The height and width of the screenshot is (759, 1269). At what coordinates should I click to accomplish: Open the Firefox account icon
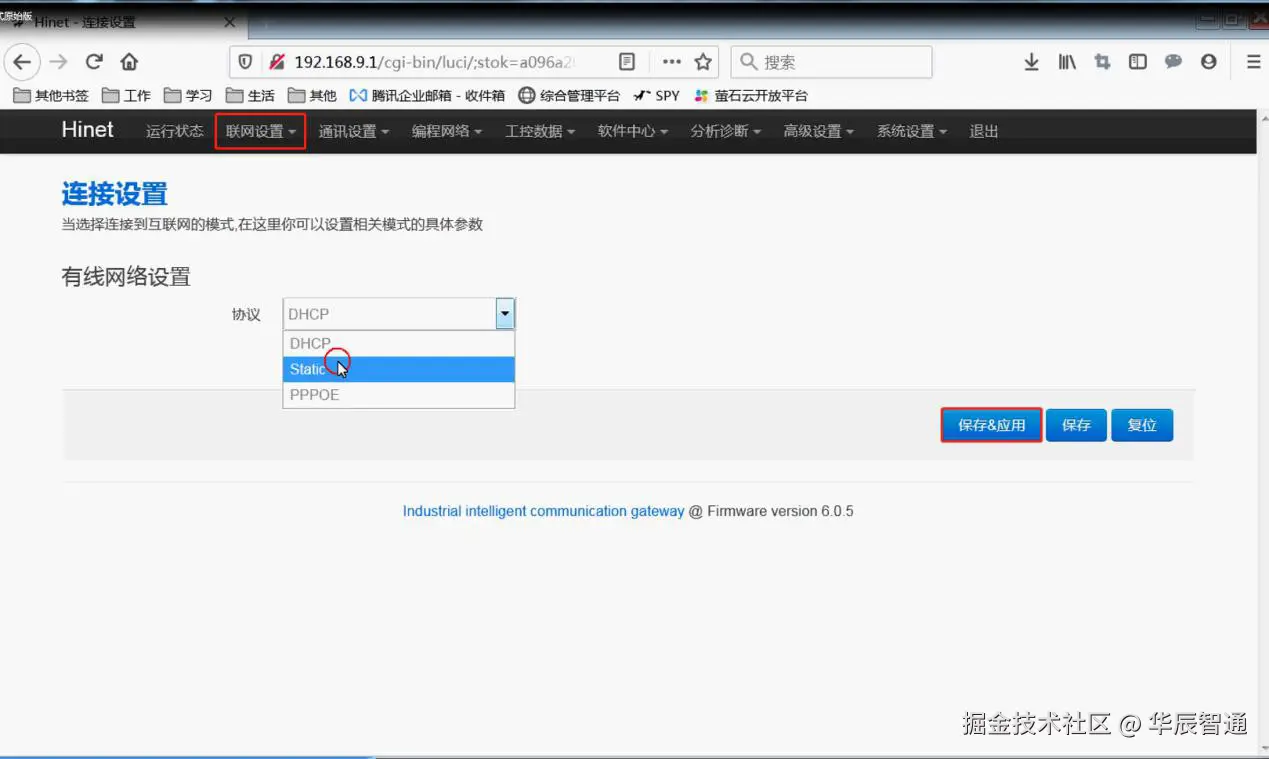(1208, 61)
